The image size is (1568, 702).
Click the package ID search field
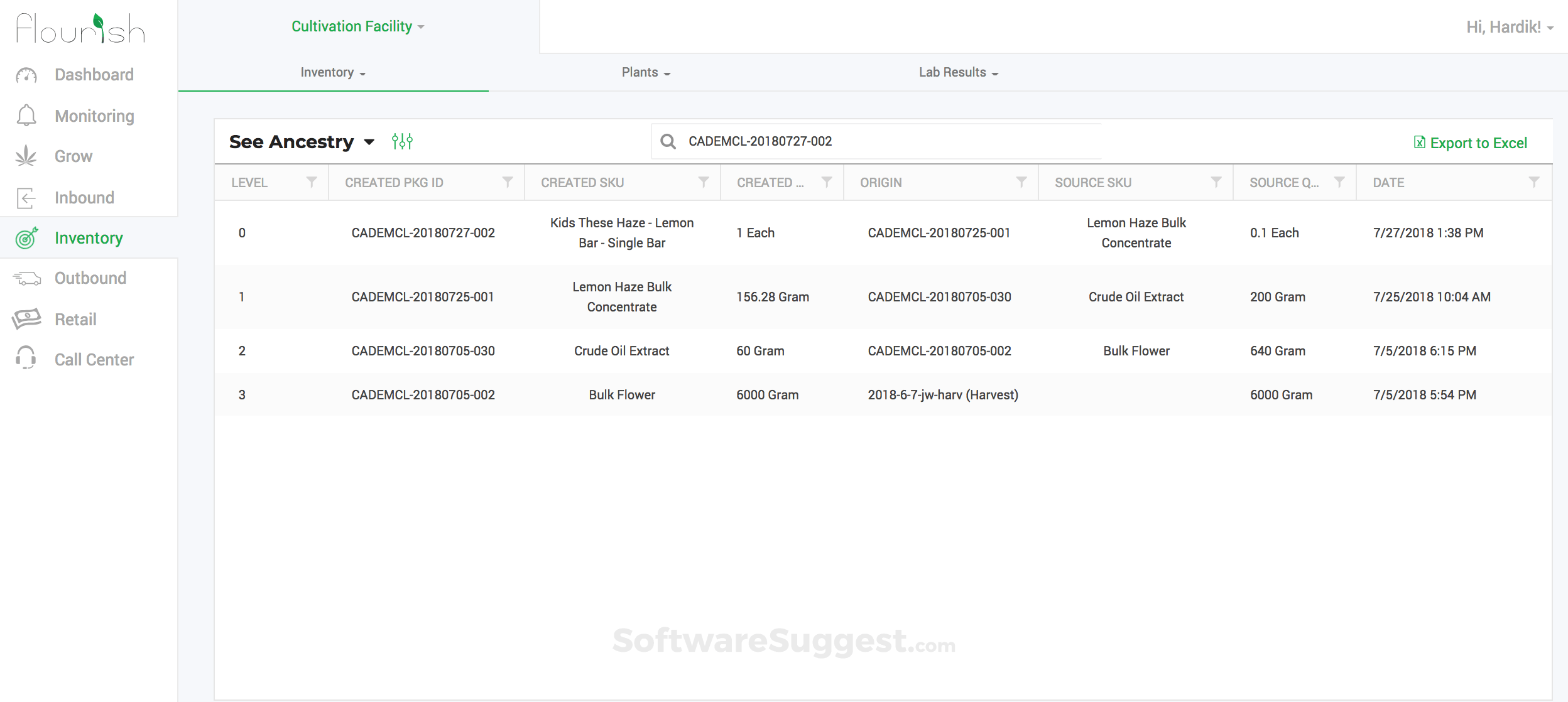[x=879, y=141]
